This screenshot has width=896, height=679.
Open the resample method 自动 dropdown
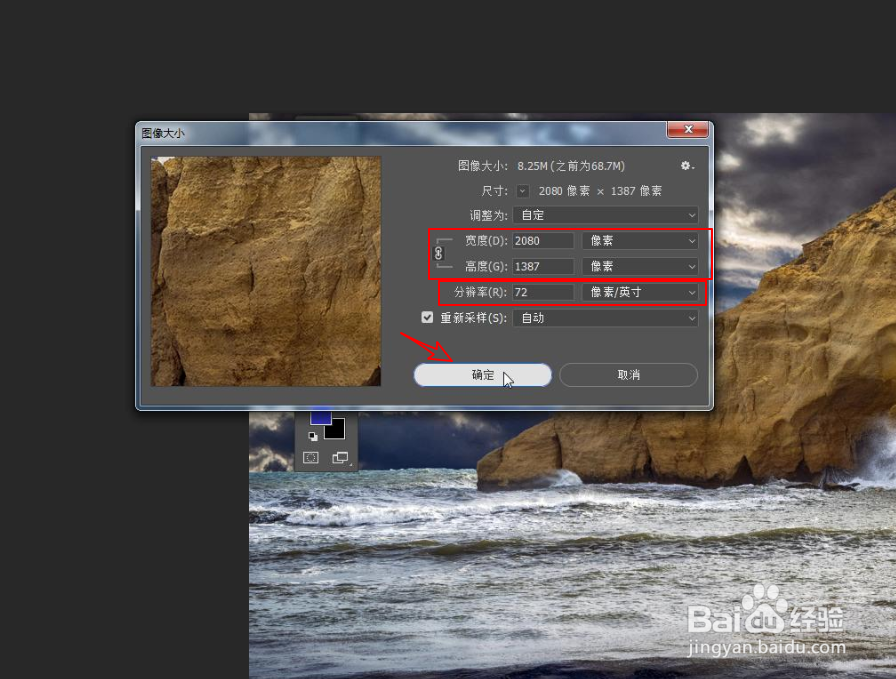pos(605,318)
